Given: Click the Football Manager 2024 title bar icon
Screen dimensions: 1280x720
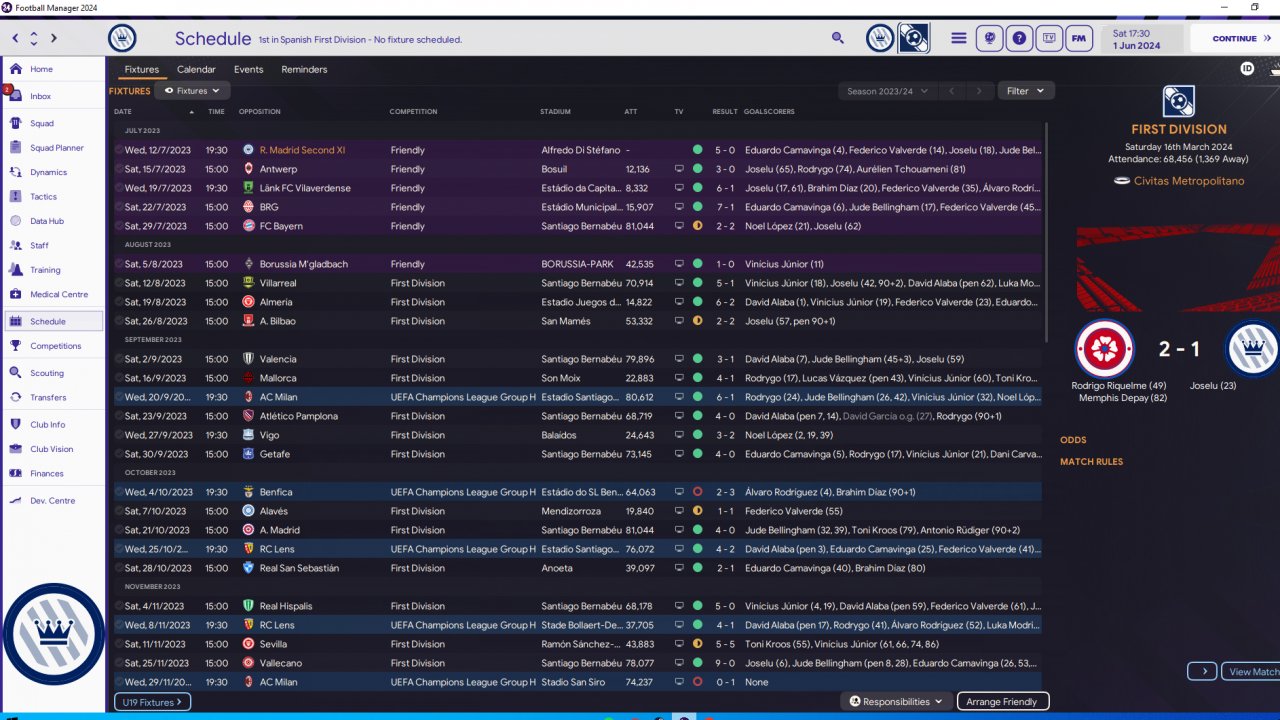Looking at the screenshot, I should pos(7,7).
